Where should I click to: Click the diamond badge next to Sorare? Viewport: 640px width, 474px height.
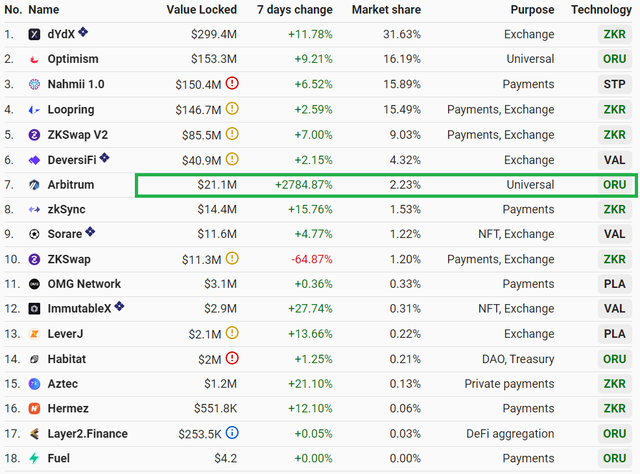pyautogui.click(x=90, y=231)
